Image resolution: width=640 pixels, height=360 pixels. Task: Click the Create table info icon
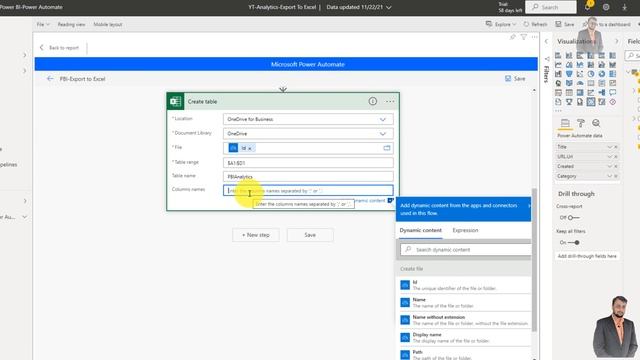point(373,101)
